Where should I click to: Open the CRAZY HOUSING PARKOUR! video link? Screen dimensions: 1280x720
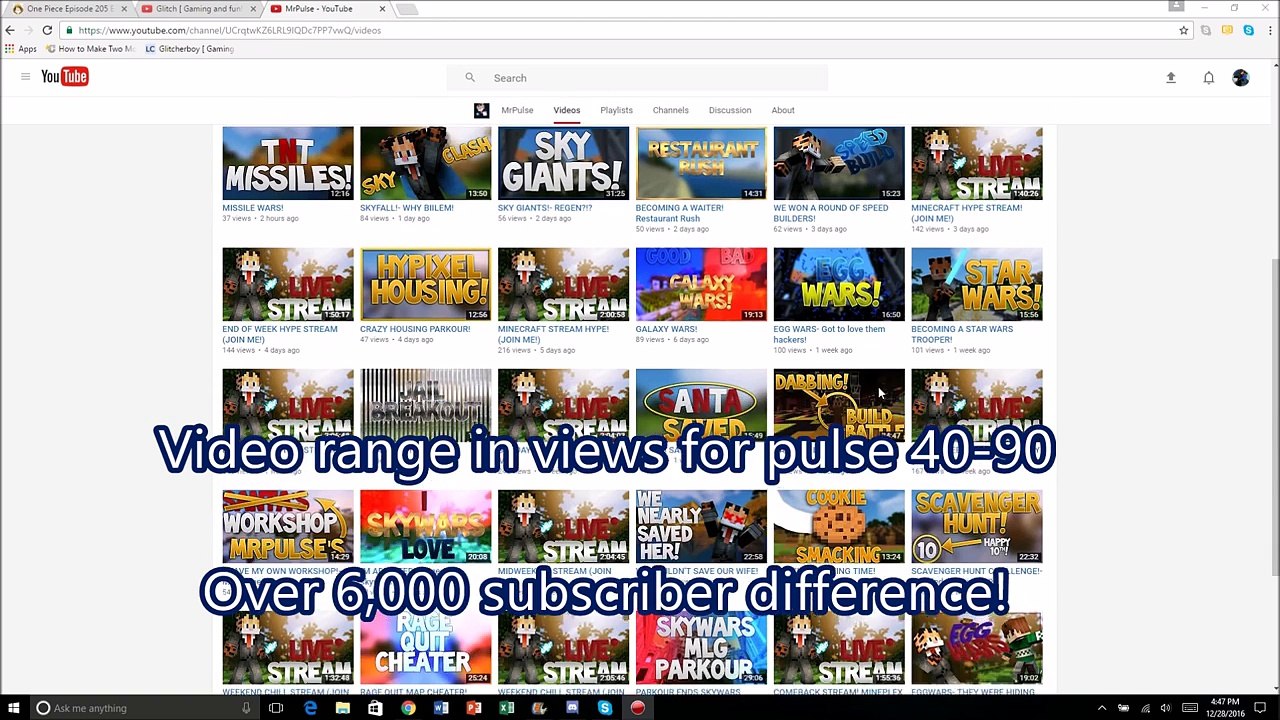415,329
